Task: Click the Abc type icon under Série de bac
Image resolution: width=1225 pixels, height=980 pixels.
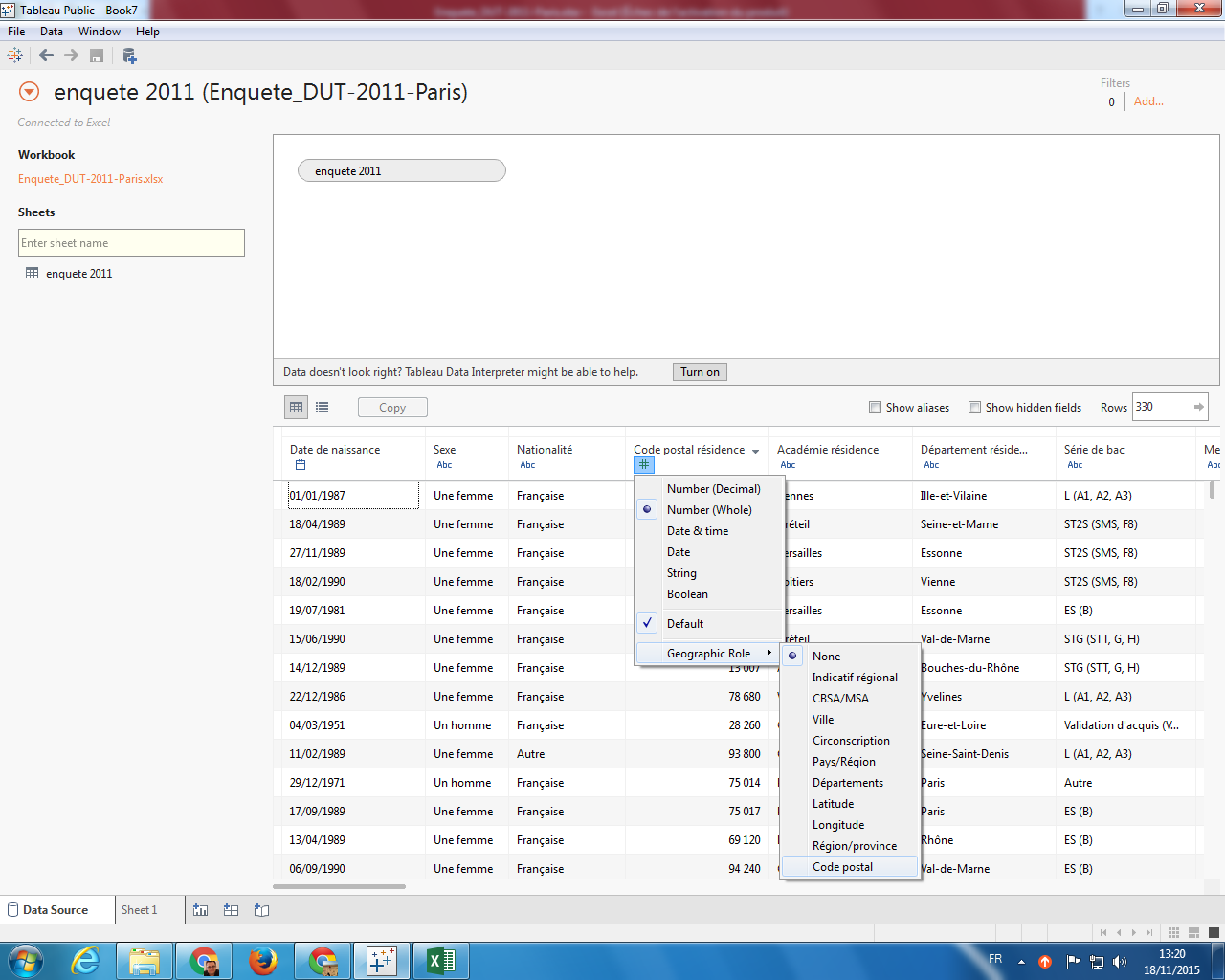Action: (1075, 465)
